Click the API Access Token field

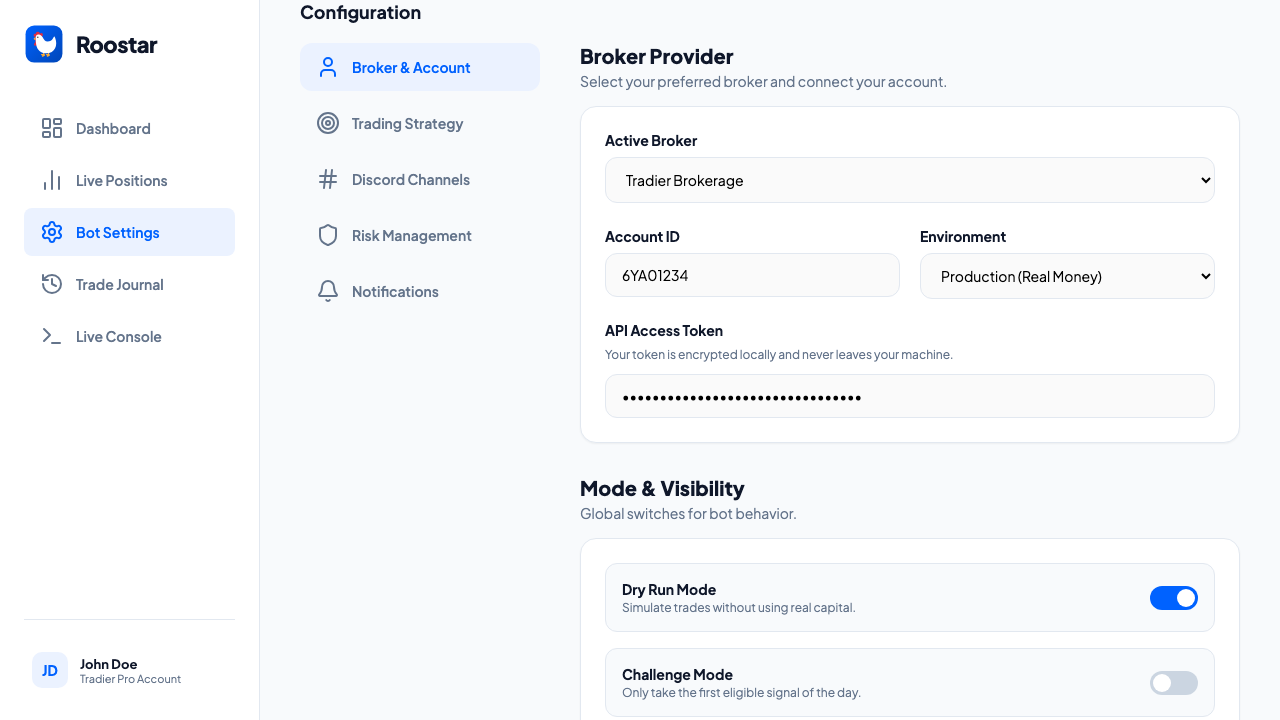909,396
